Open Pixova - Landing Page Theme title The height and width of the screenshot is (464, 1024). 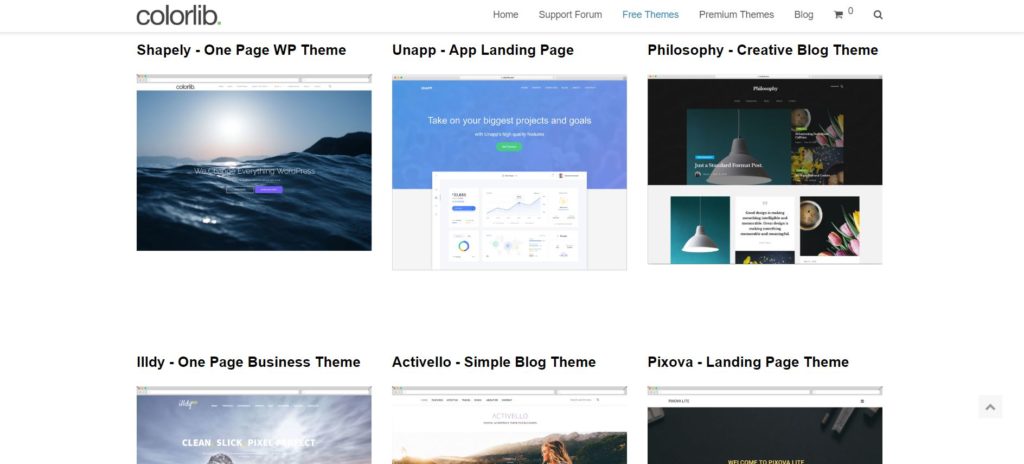[748, 362]
